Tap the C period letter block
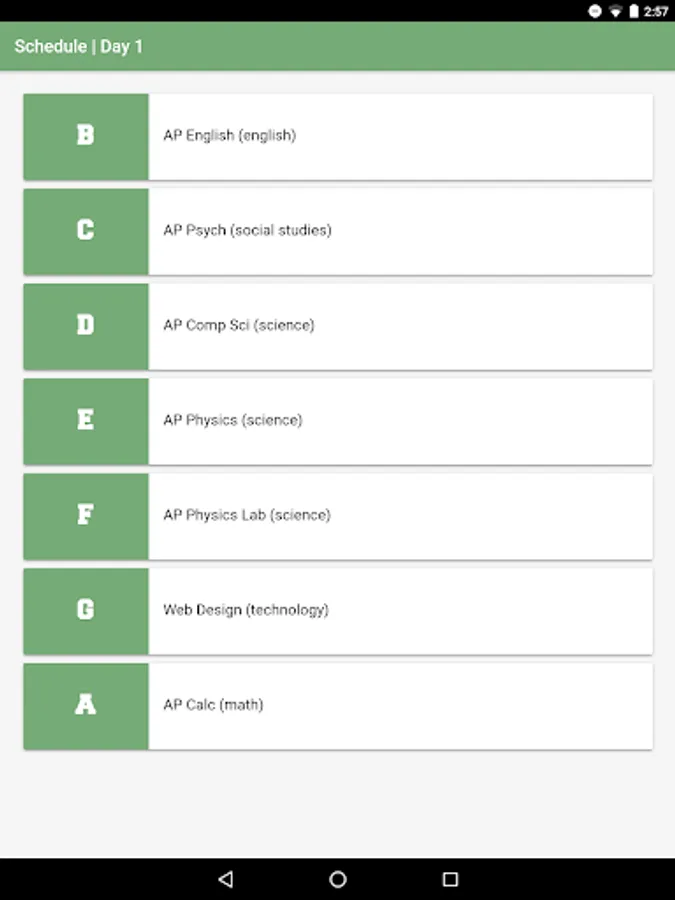This screenshot has height=900, width=675. tap(86, 231)
